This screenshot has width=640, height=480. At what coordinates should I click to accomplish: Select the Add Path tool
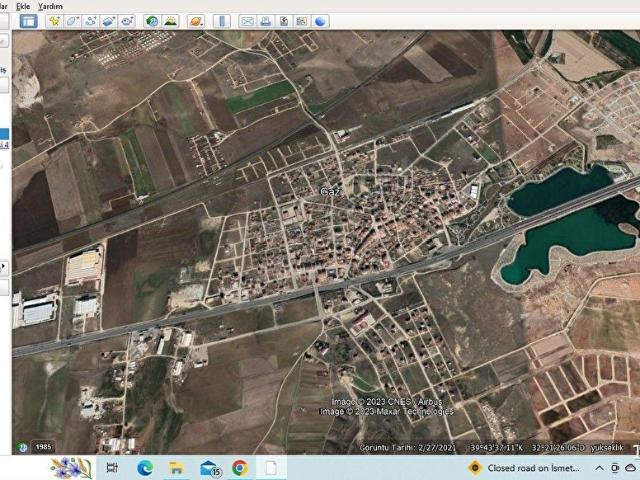tap(91, 21)
